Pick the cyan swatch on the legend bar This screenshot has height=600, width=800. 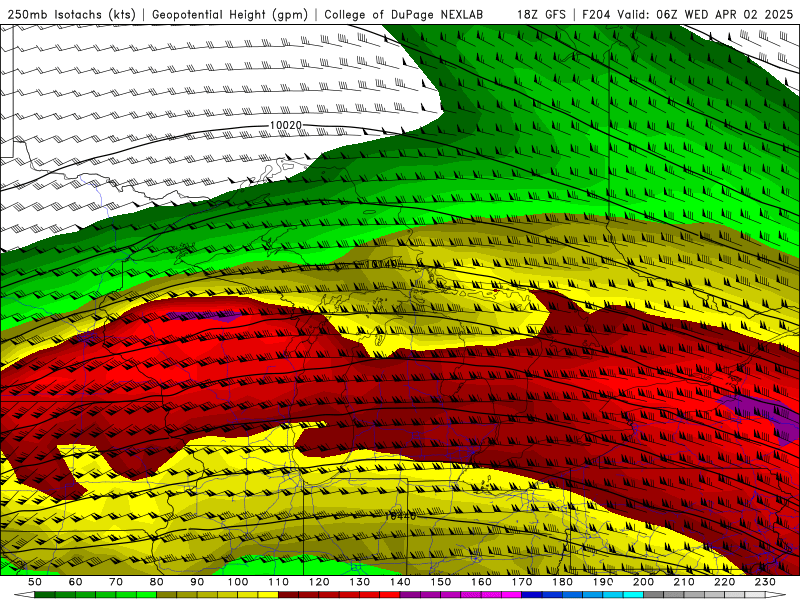(x=634, y=595)
